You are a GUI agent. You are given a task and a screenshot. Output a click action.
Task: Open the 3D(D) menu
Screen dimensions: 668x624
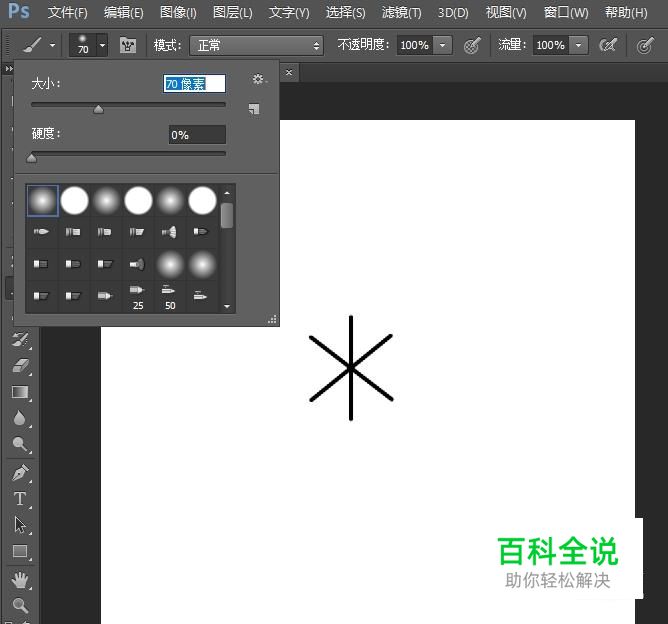tap(453, 12)
